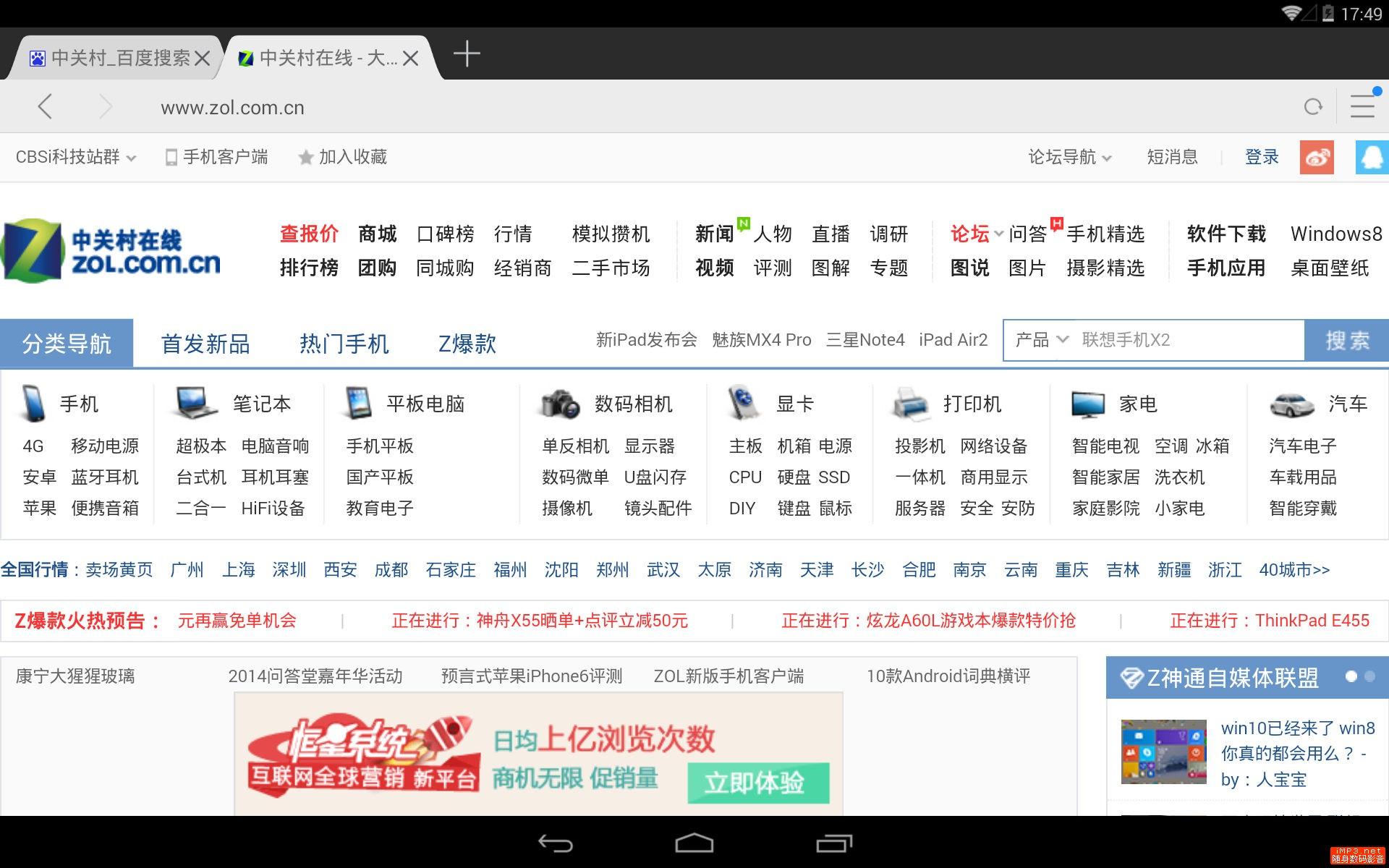Open the 上海 city market link
Viewport: 1389px width, 868px height.
point(238,570)
